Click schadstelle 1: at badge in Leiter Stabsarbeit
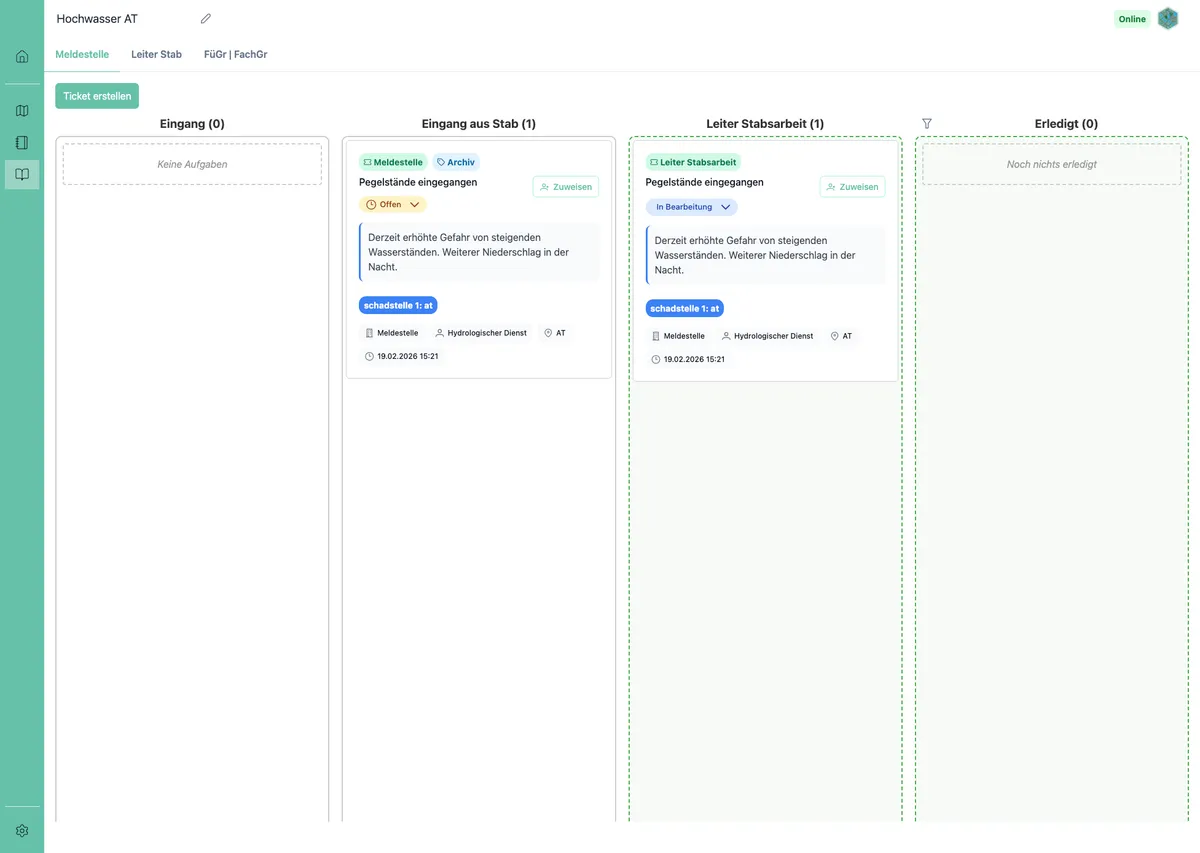1200x853 pixels. pos(685,308)
